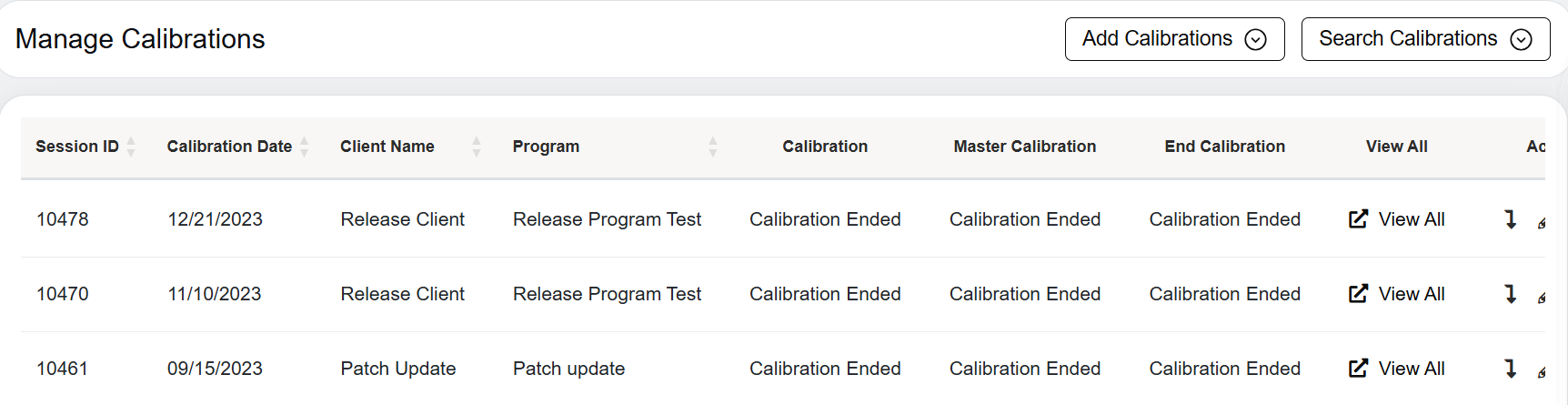The image size is (1568, 405).
Task: Click the Master Calibration column header
Action: (x=1024, y=147)
